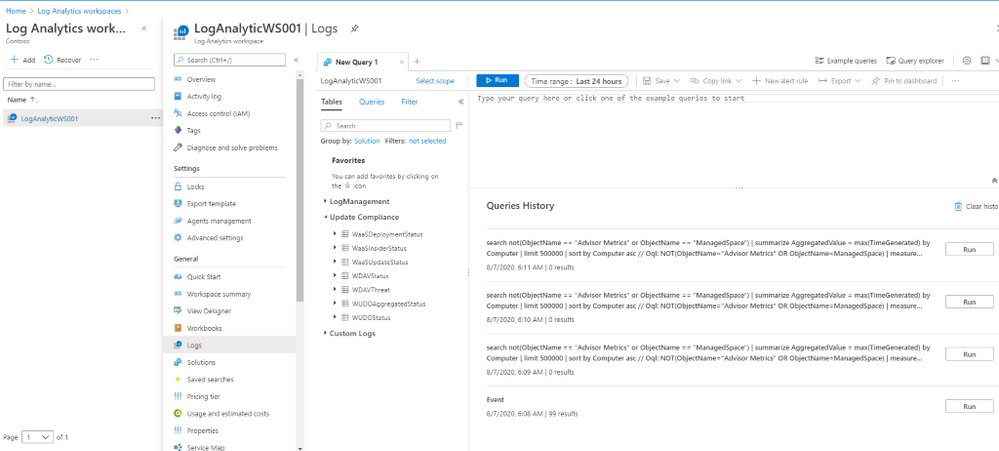This screenshot has width=999, height=451.
Task: Expand the WDAVStatus table
Action: (335, 276)
